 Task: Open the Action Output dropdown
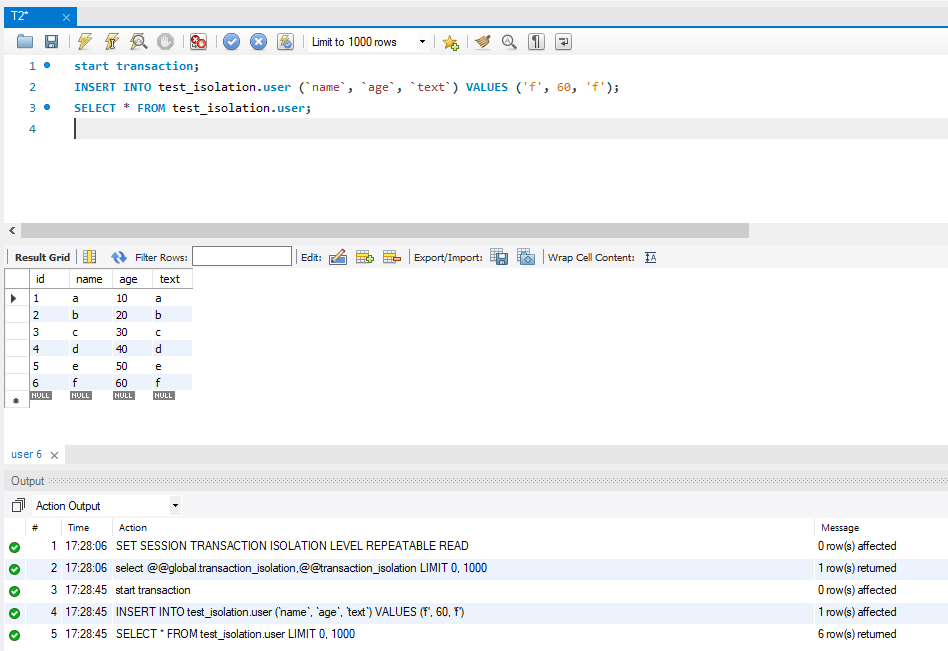click(x=106, y=505)
